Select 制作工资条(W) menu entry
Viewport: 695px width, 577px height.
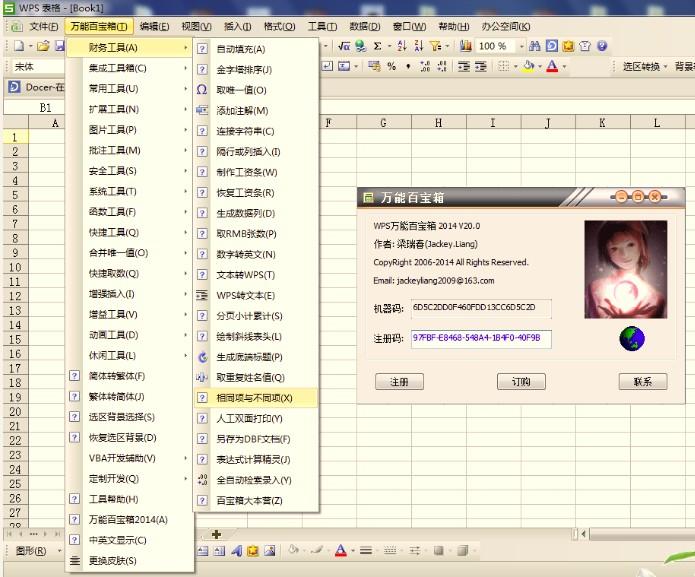(256, 172)
